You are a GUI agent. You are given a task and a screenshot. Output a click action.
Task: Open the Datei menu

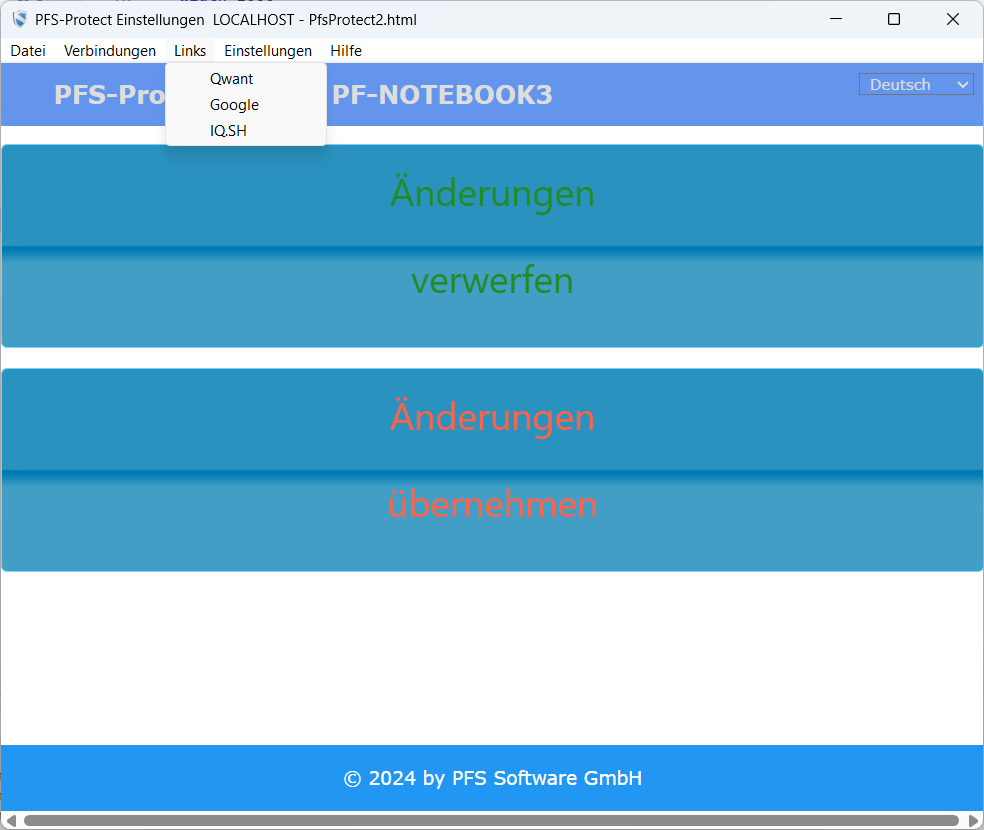28,51
